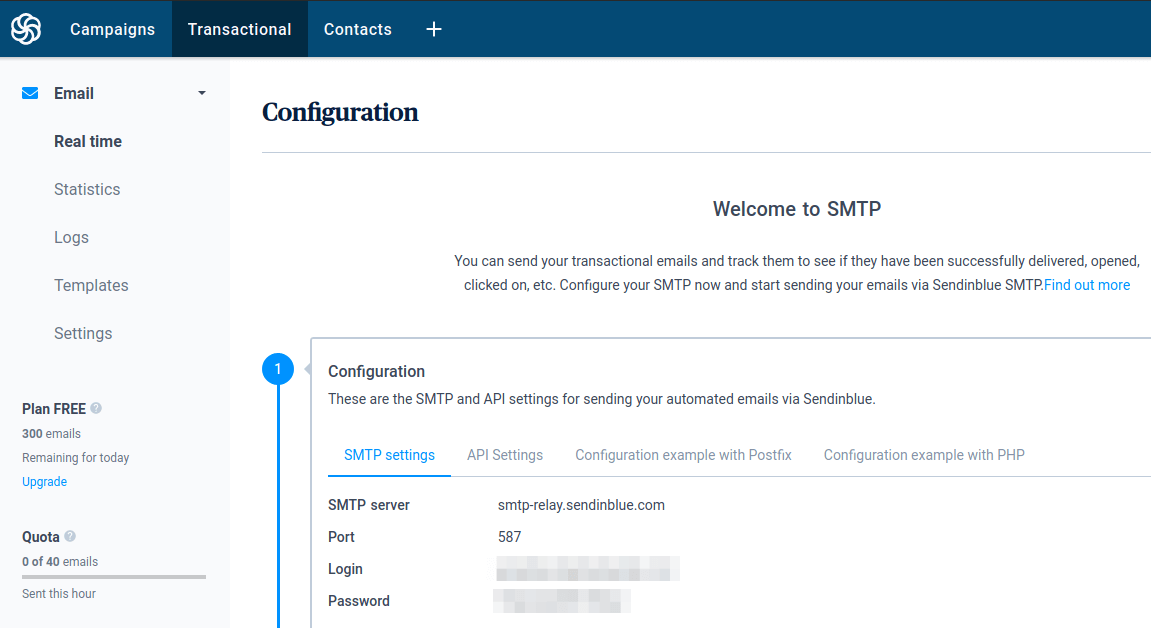Screen dimensions: 1151x628
Task: Click the Email envelope icon in sidebar
Action: tap(30, 93)
